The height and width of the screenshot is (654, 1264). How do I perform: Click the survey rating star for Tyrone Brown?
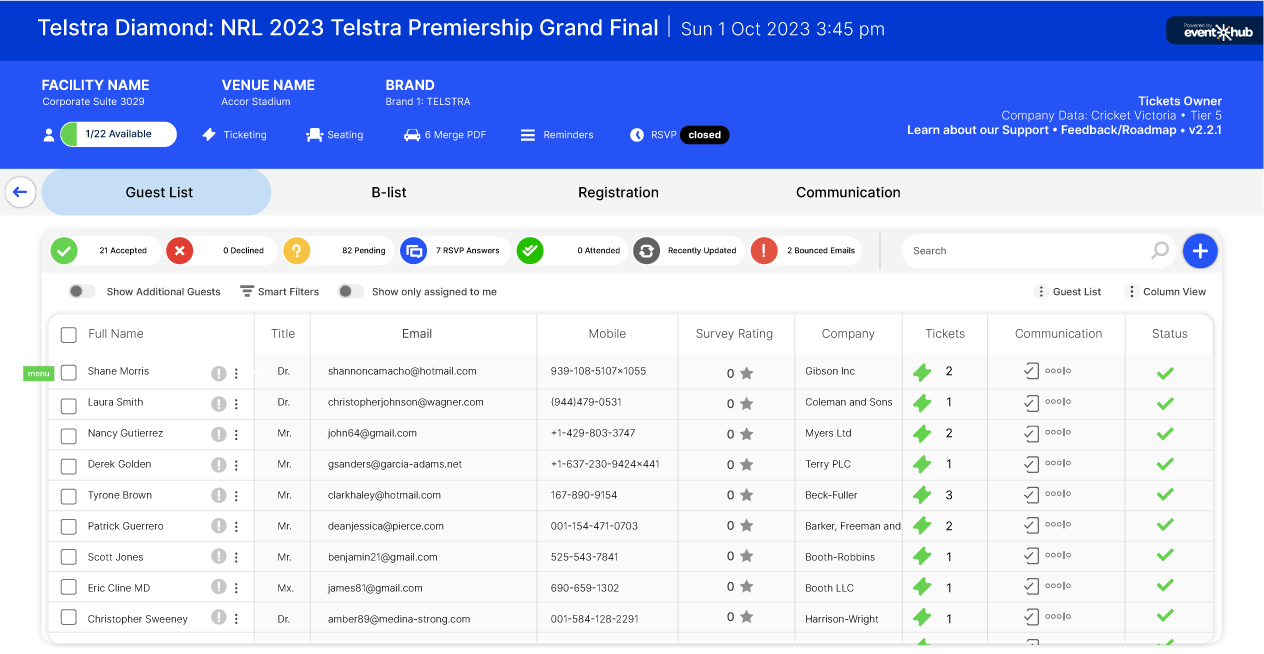746,496
